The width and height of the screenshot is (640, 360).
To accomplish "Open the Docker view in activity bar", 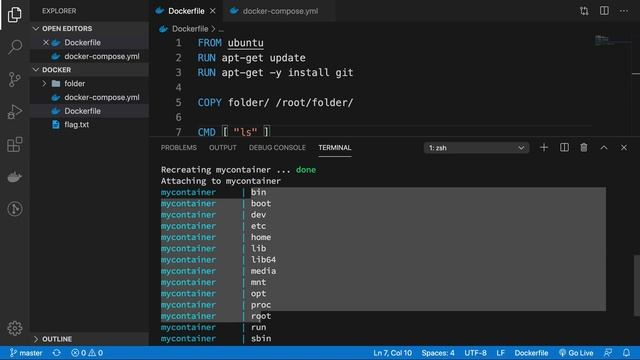I will point(15,177).
